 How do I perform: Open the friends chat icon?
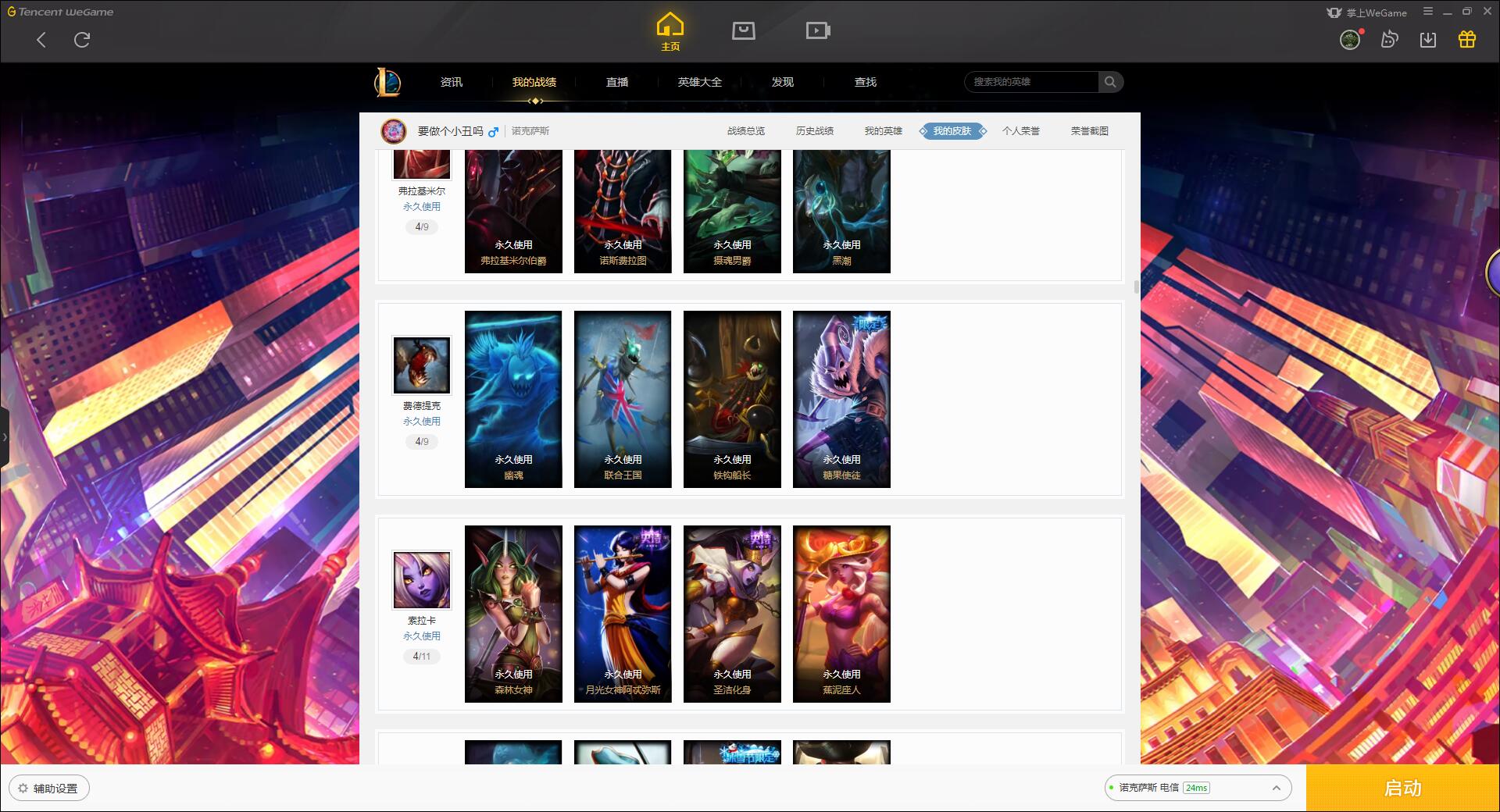(1389, 40)
